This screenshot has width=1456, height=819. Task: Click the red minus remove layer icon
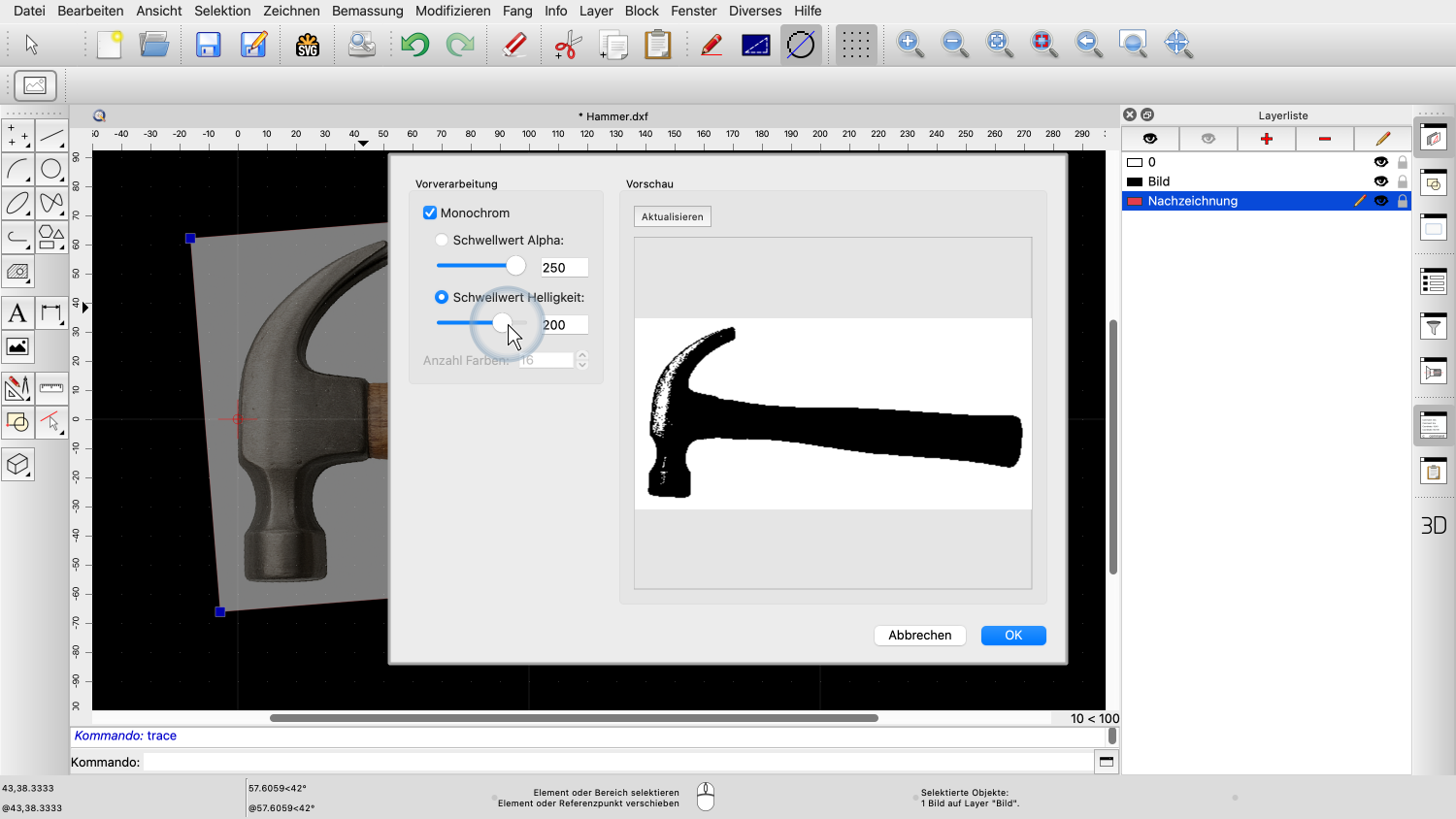(x=1324, y=139)
